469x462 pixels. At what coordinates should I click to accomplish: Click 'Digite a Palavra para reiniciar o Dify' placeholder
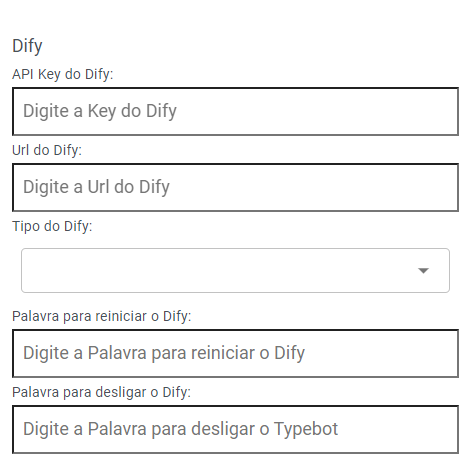point(164,353)
